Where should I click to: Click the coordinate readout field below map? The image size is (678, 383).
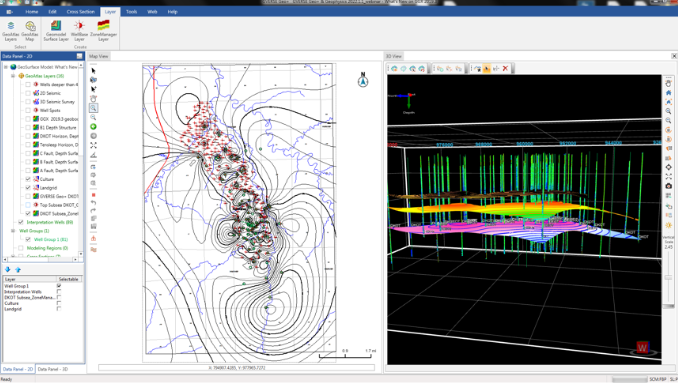(236, 368)
